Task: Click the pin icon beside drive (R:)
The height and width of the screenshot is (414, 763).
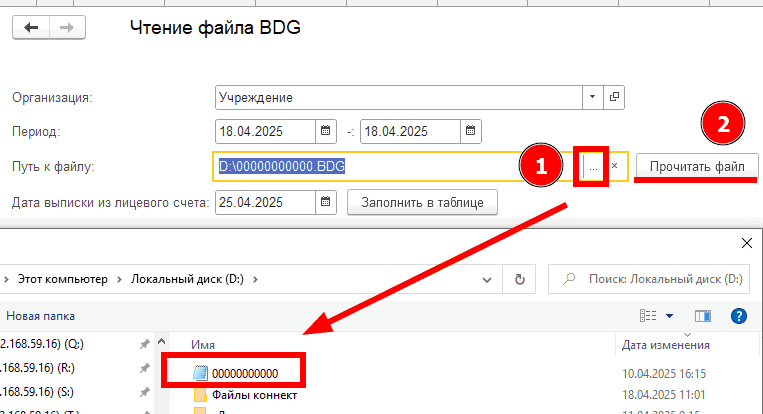Action: coord(145,368)
